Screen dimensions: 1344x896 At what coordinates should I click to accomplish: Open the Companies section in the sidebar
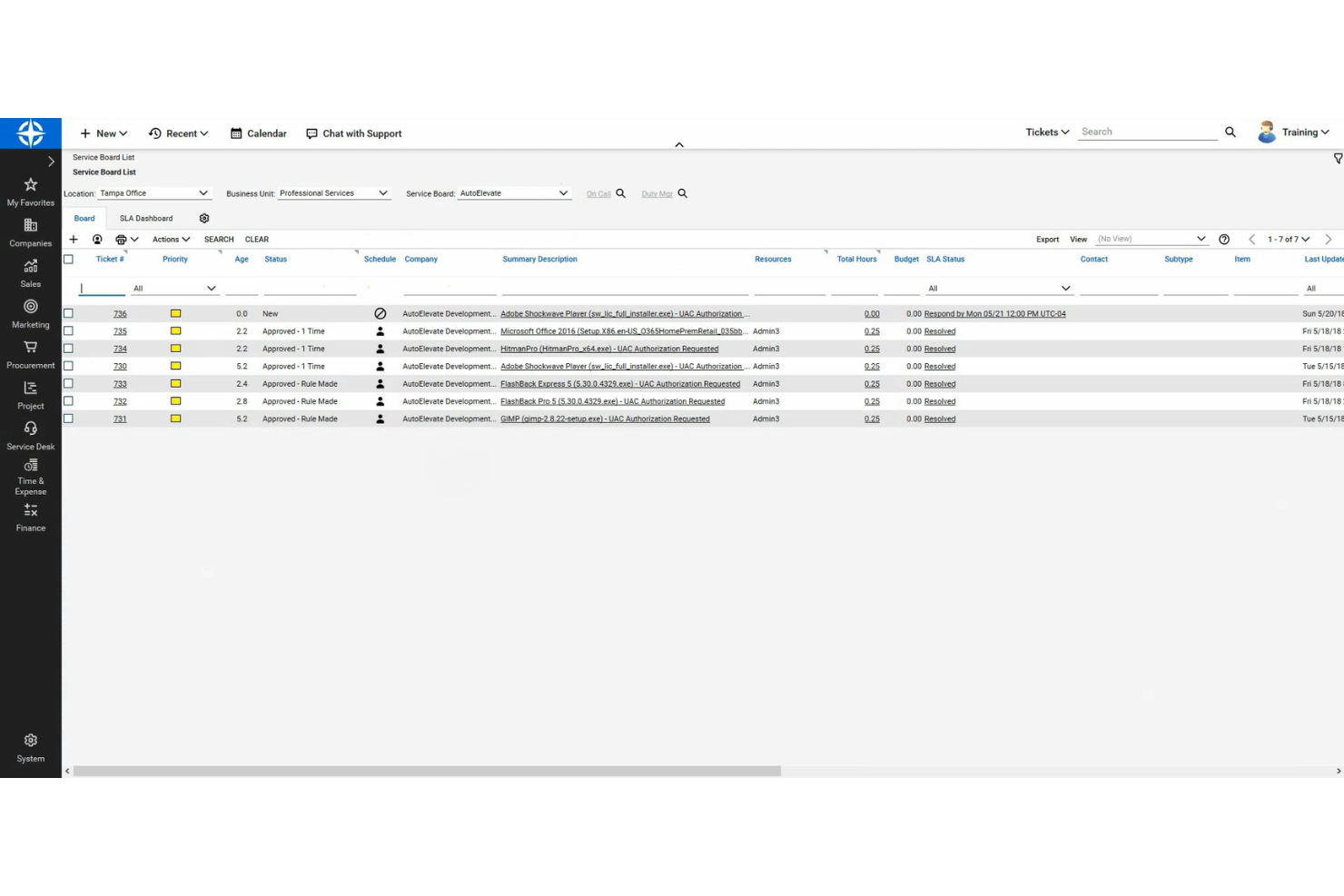30,224
